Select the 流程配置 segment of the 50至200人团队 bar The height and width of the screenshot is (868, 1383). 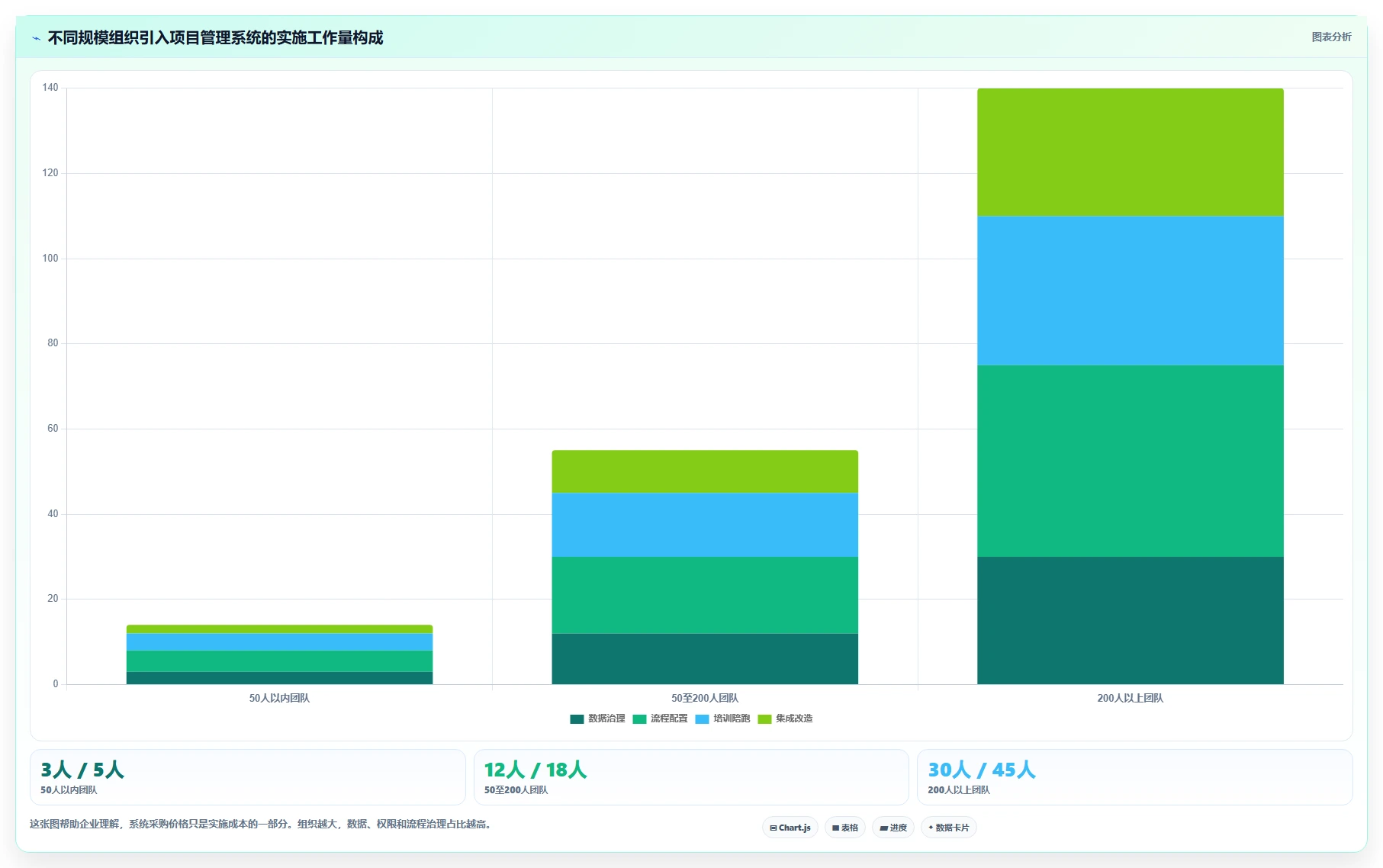[x=705, y=595]
